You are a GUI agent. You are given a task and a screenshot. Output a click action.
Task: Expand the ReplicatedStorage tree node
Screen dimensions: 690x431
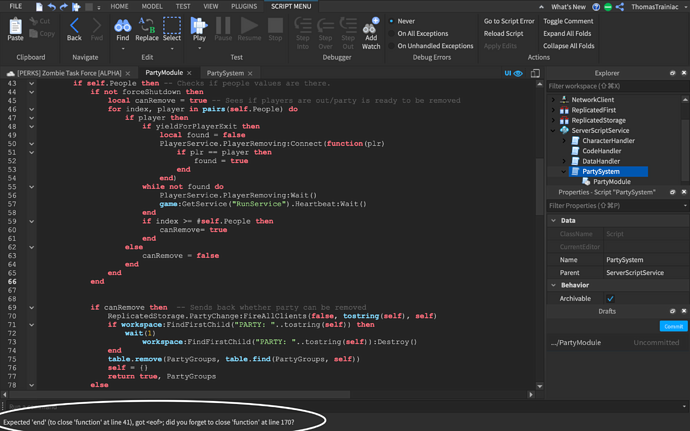point(553,120)
